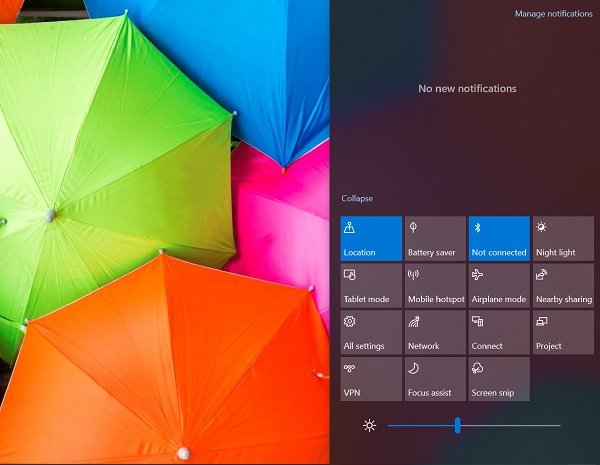Turn on Airplane mode tile
This screenshot has width=600, height=465.
[x=499, y=286]
